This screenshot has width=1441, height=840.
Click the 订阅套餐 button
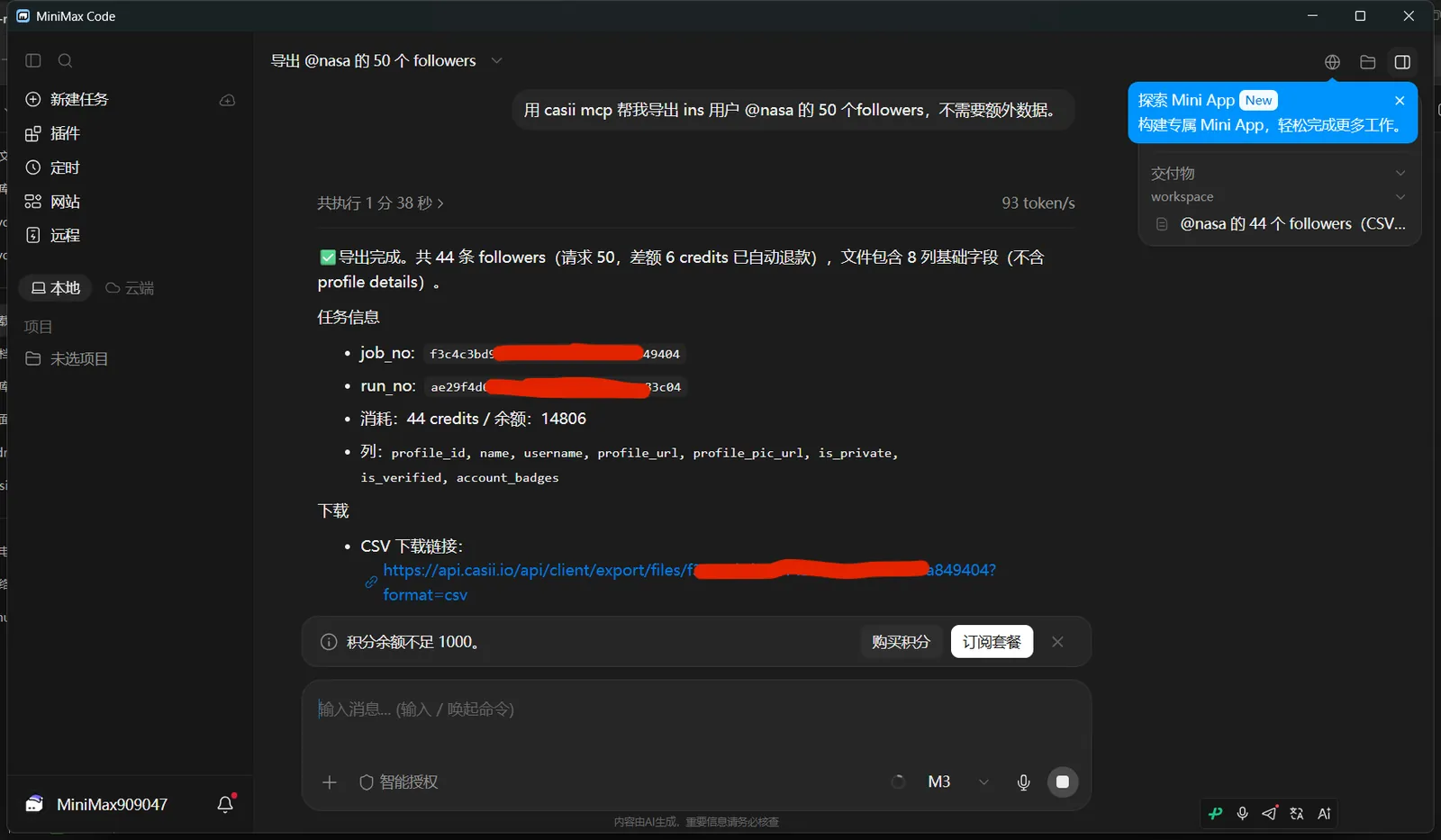click(992, 642)
